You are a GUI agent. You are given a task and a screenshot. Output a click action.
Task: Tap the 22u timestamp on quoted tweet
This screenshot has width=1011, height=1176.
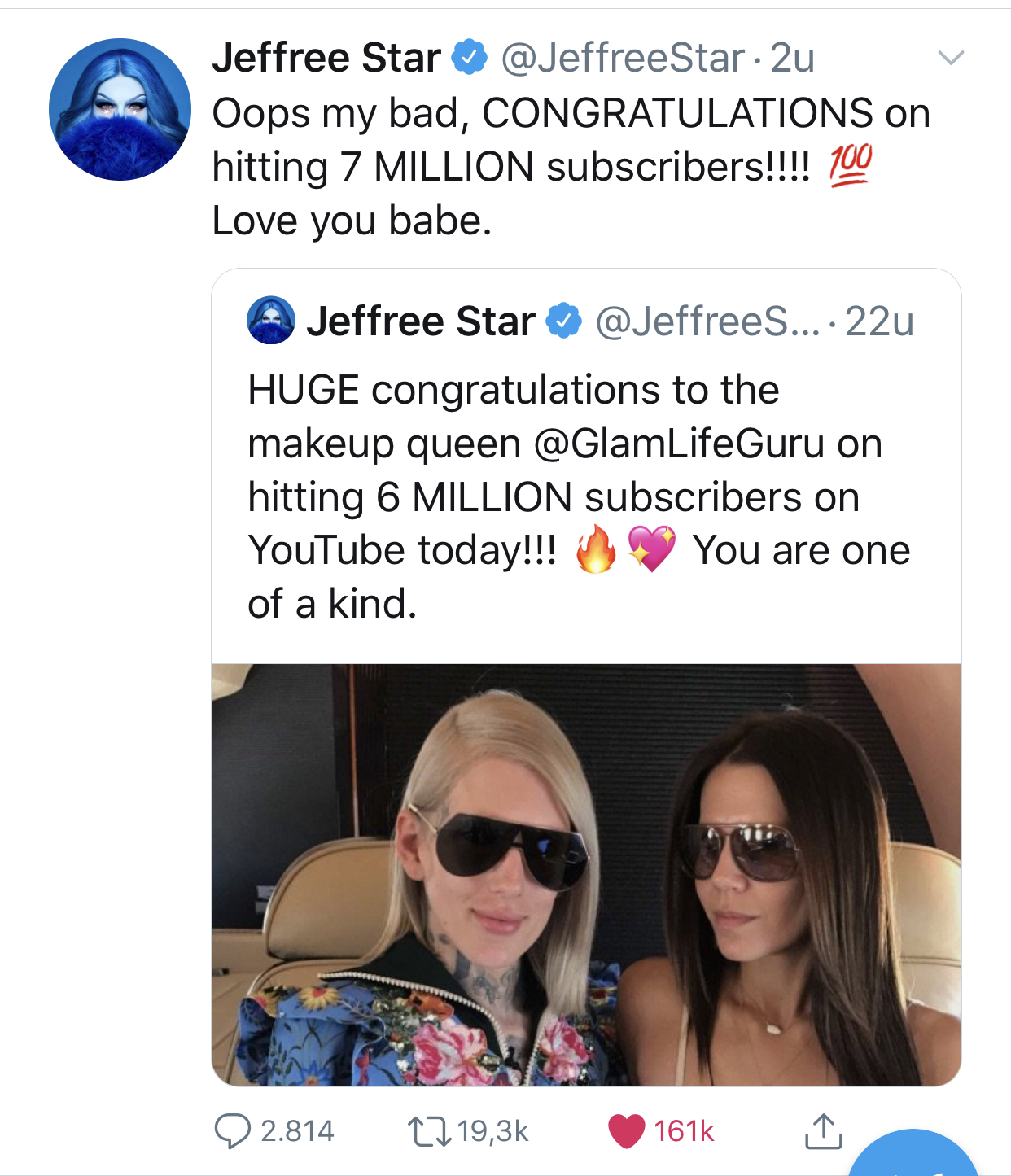tap(879, 321)
